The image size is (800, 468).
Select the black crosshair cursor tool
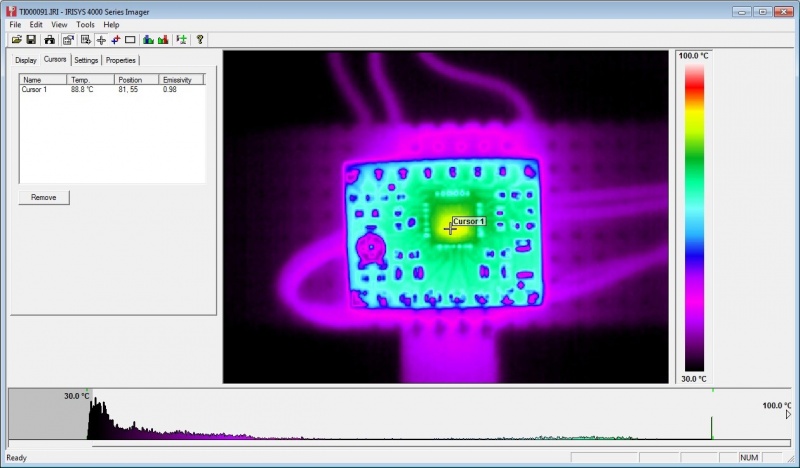point(101,39)
